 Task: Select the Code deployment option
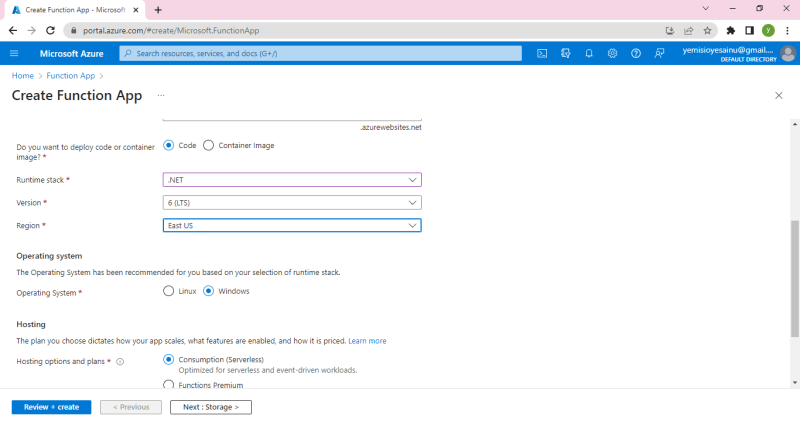tap(168, 145)
